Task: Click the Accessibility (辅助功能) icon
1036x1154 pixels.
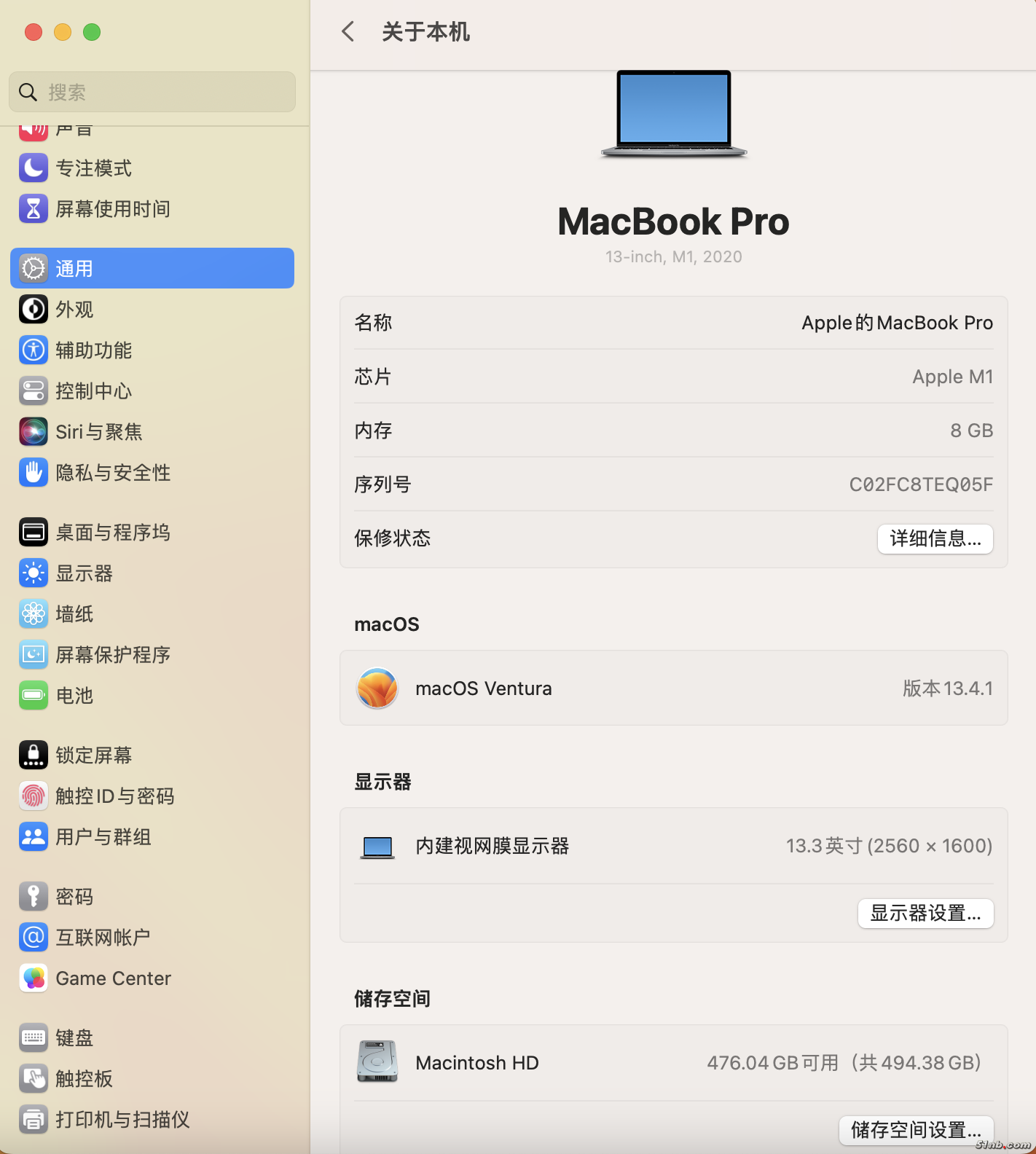Action: click(34, 350)
